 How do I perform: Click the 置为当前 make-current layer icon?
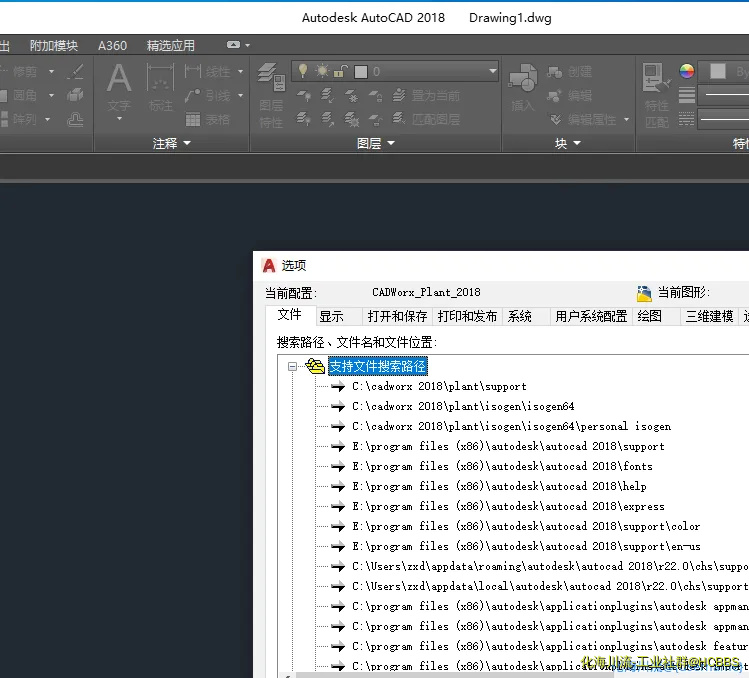[399, 96]
